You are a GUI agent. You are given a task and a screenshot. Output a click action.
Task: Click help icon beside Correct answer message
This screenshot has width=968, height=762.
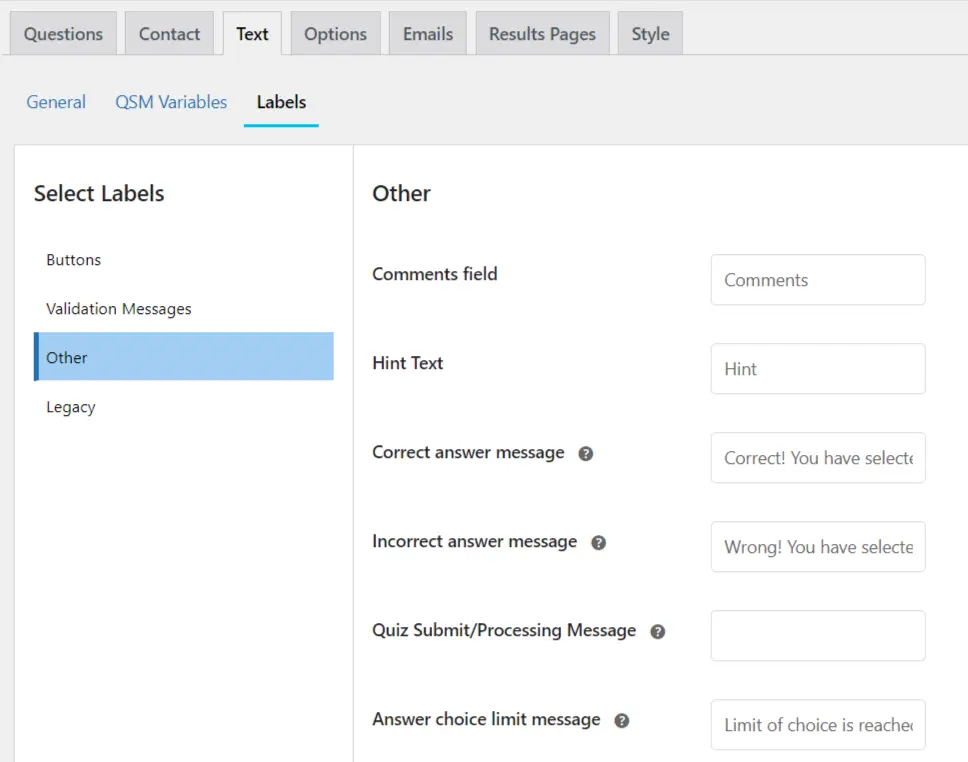click(x=586, y=453)
